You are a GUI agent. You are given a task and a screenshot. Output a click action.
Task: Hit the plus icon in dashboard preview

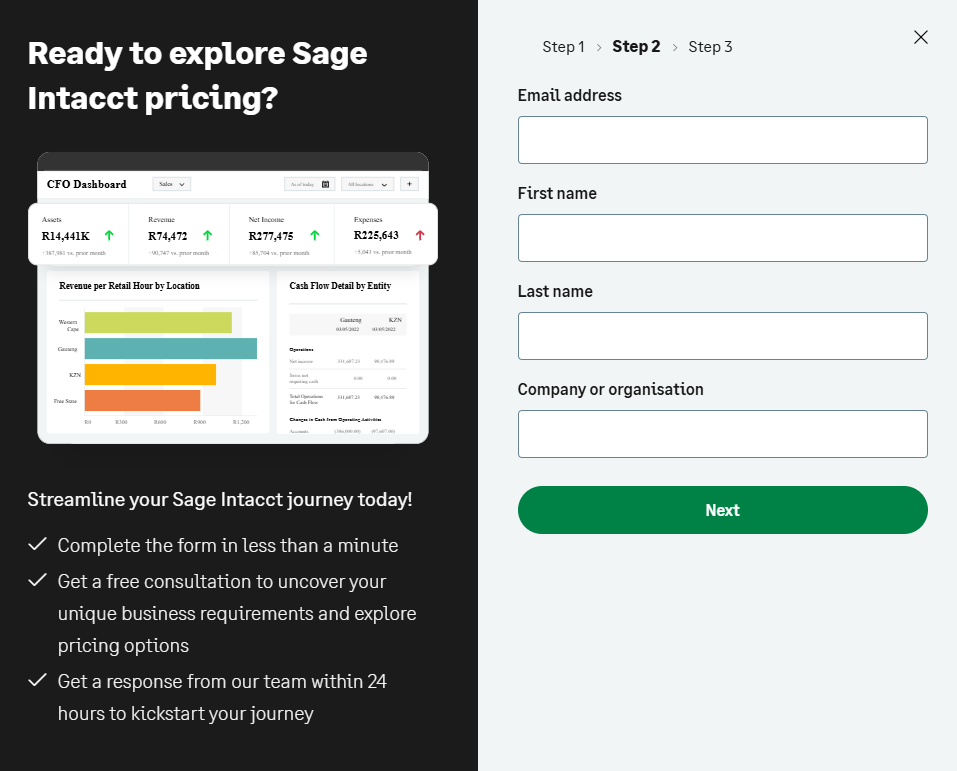(410, 184)
